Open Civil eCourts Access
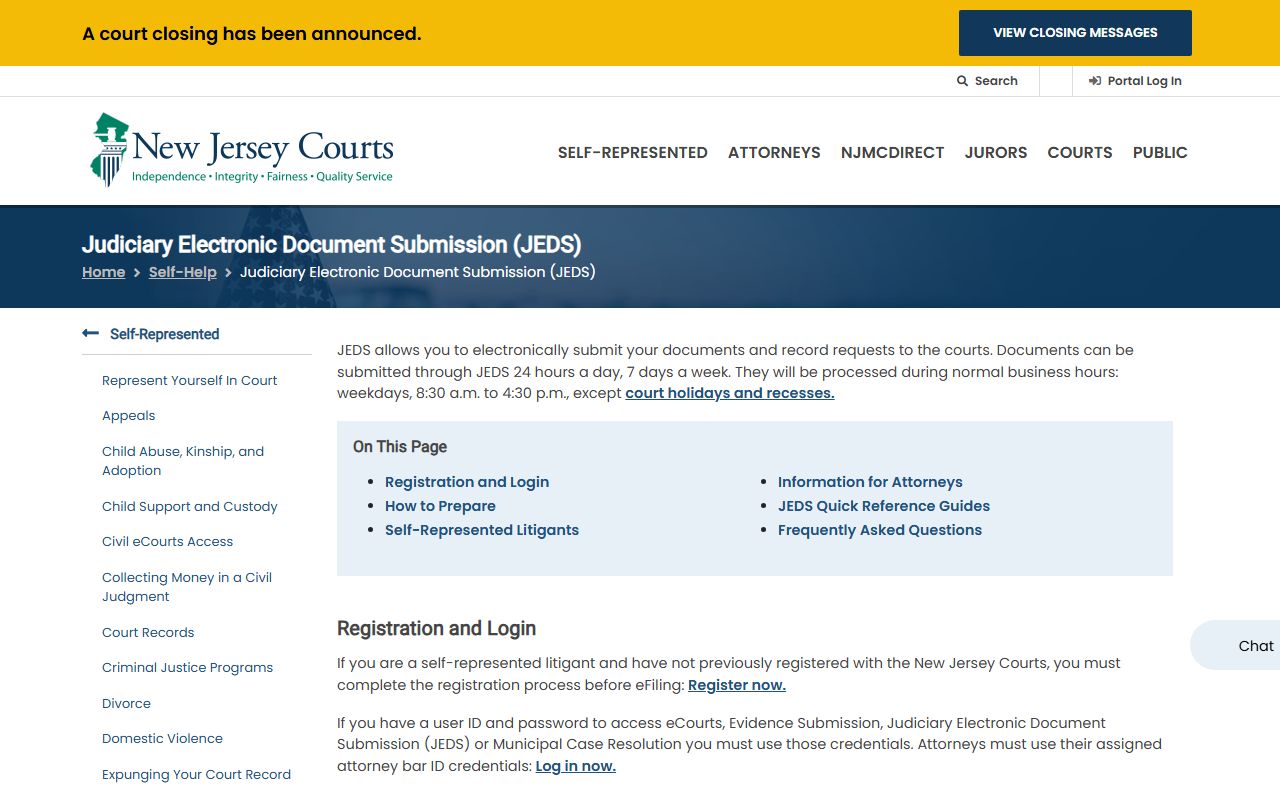The image size is (1280, 800). point(168,542)
